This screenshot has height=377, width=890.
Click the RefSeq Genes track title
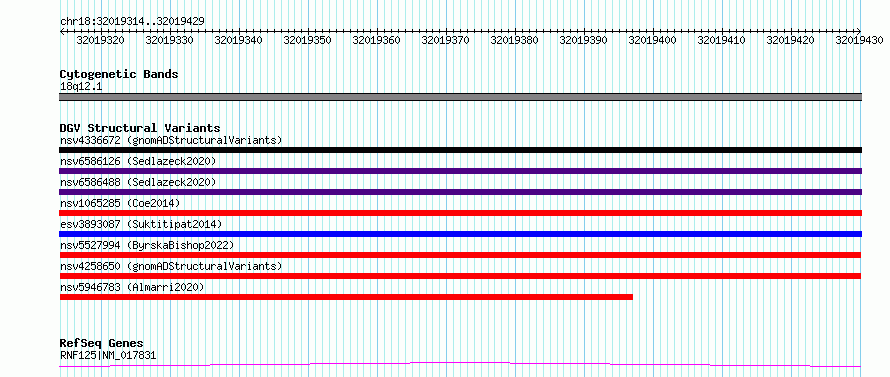pyautogui.click(x=101, y=344)
